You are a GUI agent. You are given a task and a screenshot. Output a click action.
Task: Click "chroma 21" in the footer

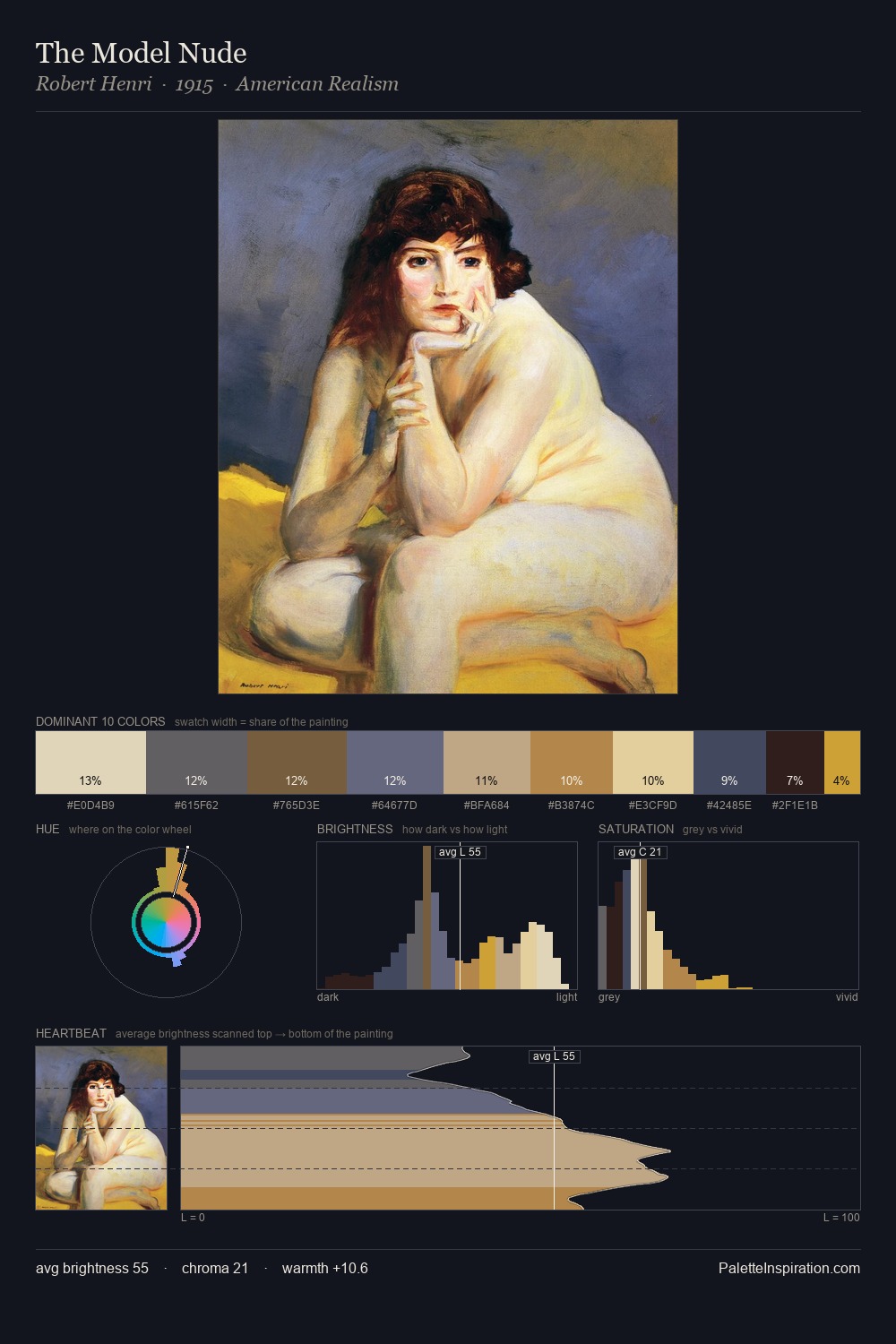click(x=215, y=1269)
